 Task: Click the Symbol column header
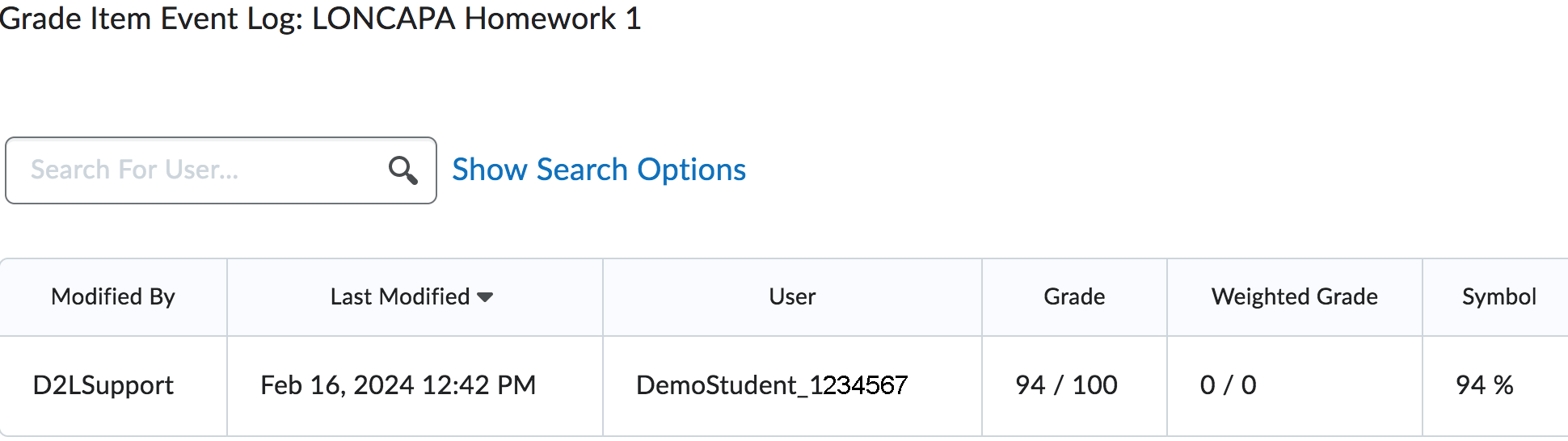pyautogui.click(x=1498, y=296)
